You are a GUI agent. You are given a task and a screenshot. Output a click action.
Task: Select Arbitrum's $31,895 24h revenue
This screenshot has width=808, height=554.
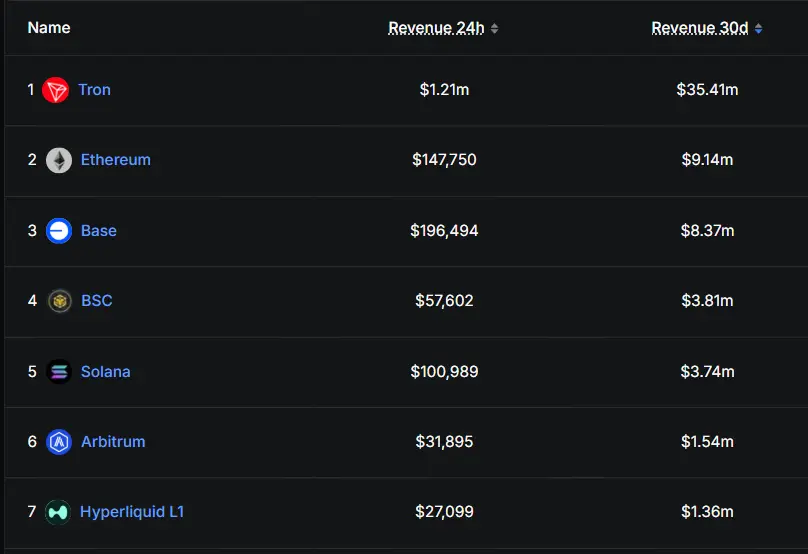(x=444, y=442)
